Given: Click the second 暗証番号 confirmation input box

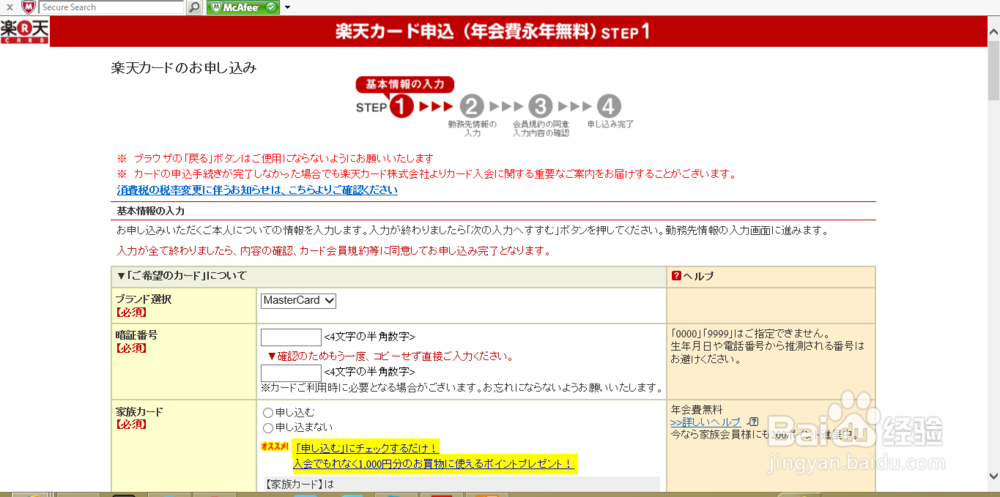Looking at the screenshot, I should [291, 373].
